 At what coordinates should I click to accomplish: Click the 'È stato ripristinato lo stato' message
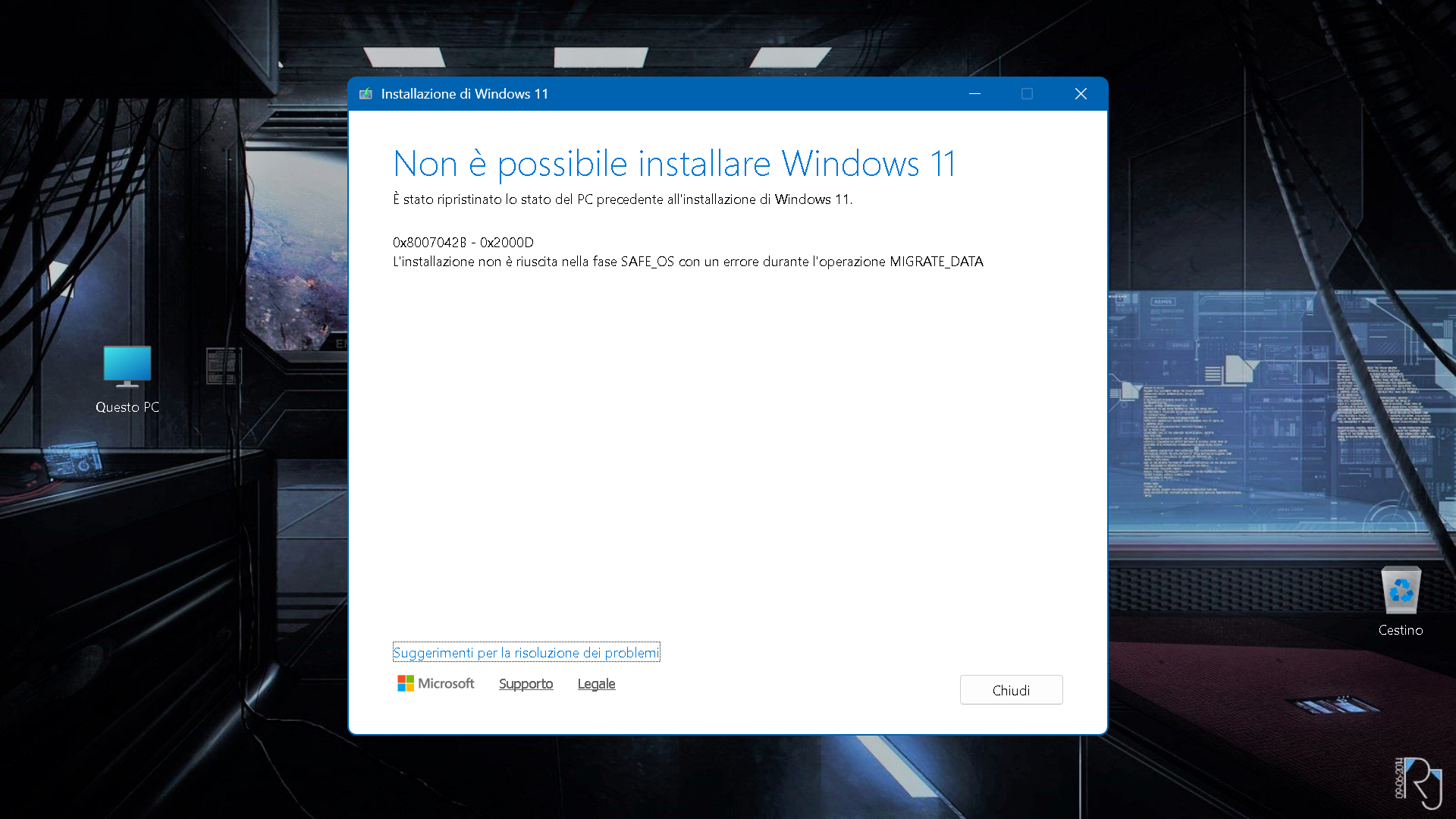pos(623,199)
